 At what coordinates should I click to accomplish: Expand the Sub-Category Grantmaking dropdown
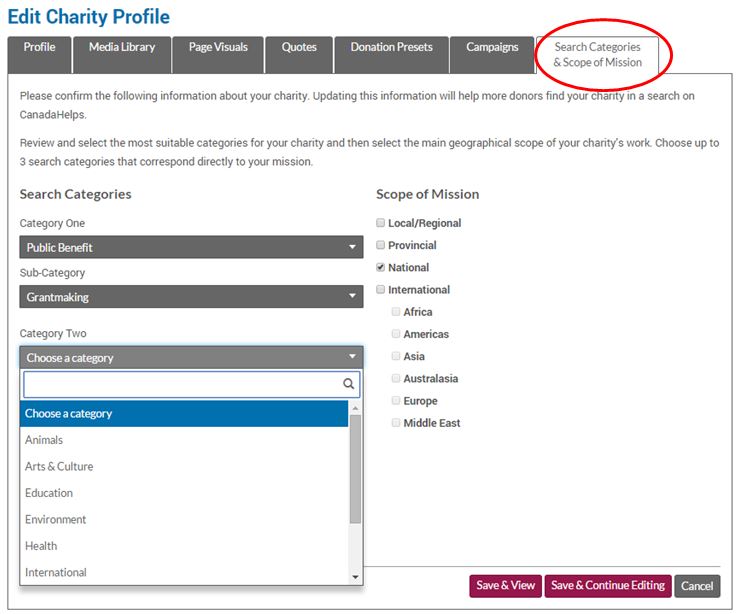coord(191,297)
